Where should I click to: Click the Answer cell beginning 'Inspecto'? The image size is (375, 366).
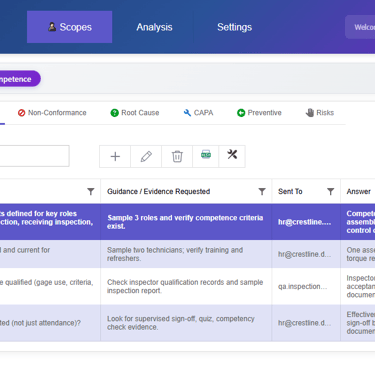point(358,286)
